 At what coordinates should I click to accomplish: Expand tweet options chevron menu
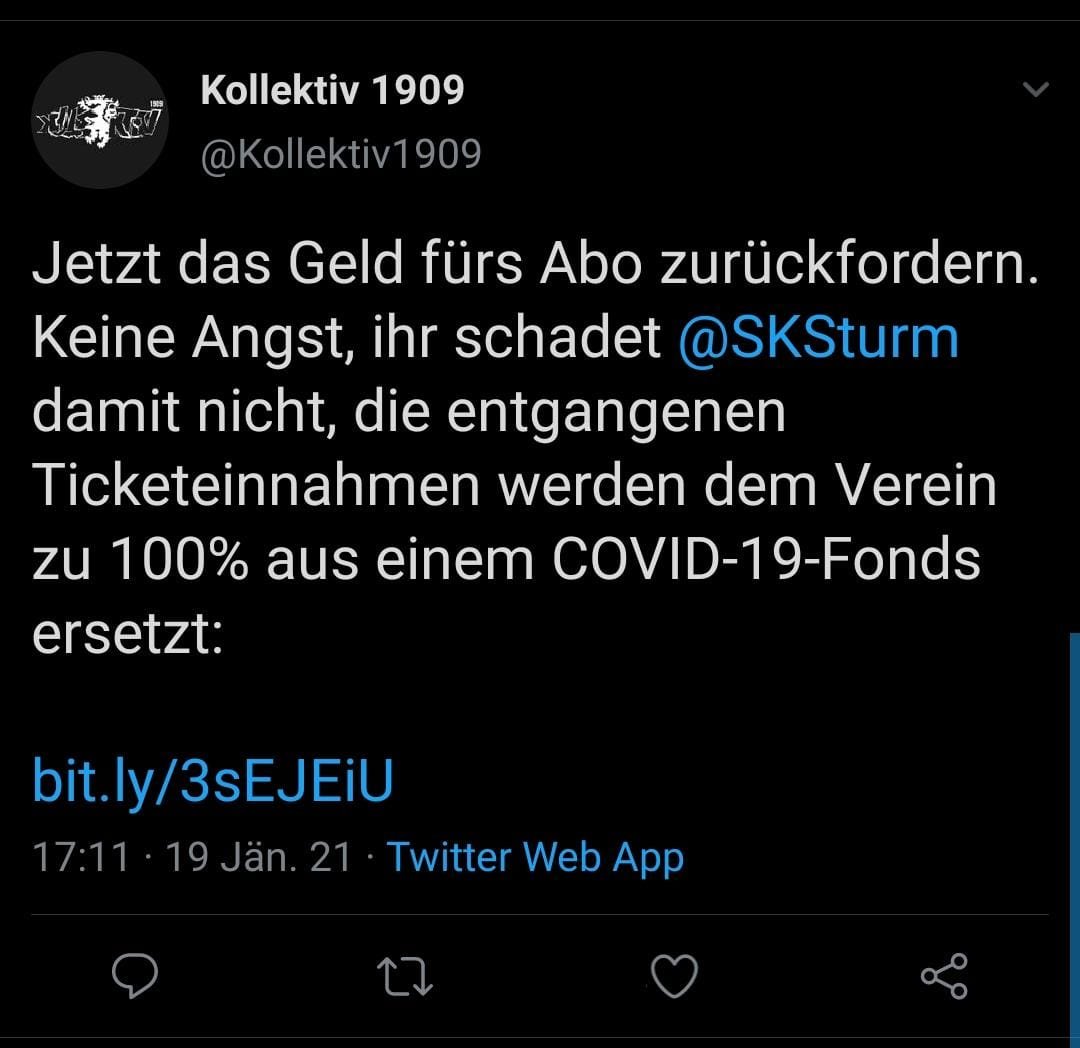[x=1035, y=89]
